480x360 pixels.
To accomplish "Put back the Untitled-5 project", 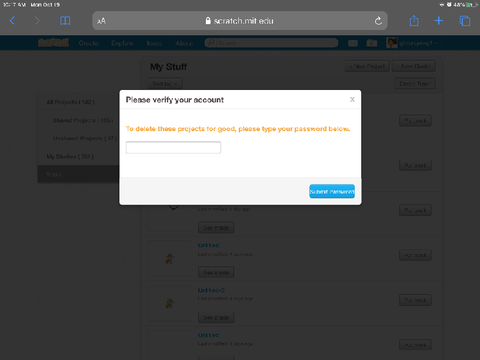I will [x=415, y=300].
